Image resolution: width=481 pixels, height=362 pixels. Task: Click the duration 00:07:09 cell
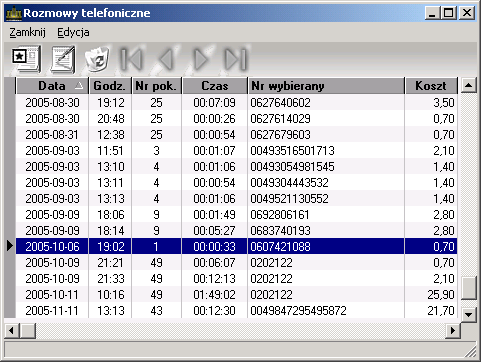coord(215,102)
